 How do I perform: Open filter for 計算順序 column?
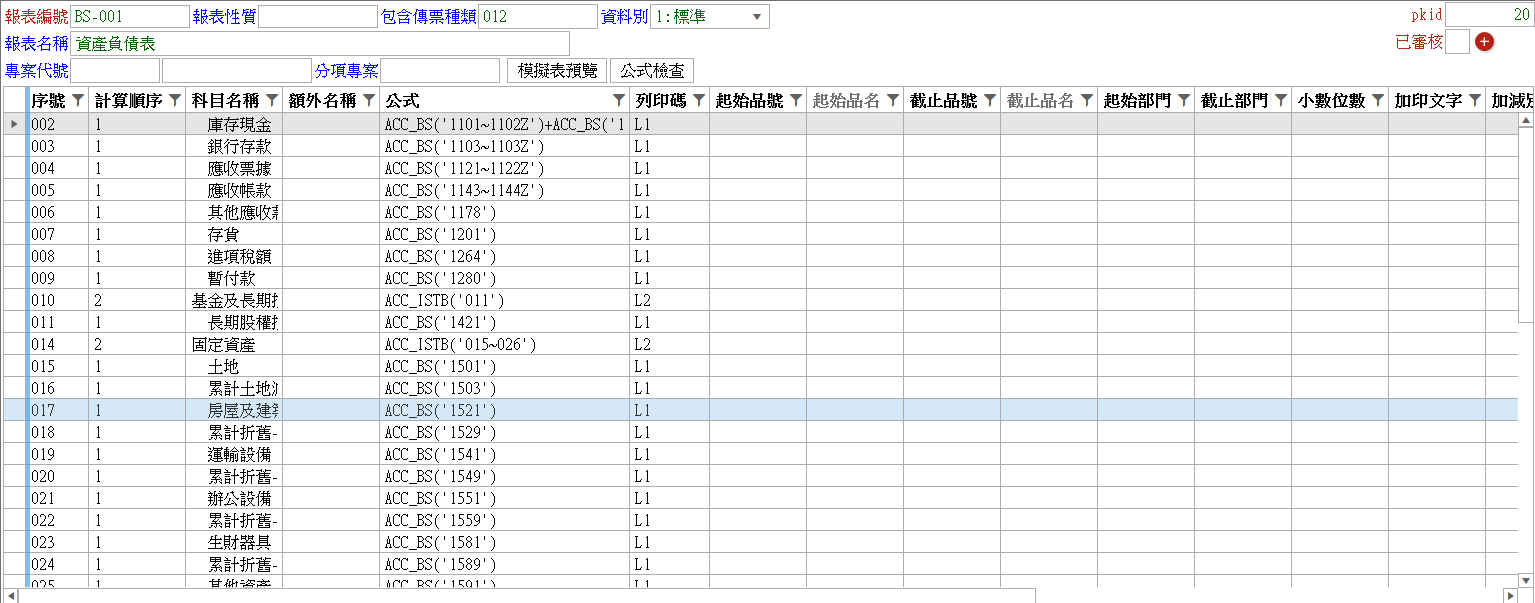174,100
